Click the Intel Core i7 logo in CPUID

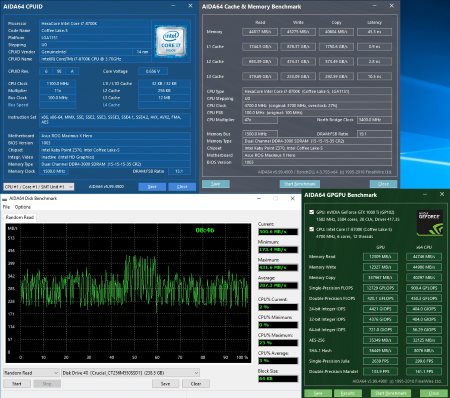click(x=170, y=42)
